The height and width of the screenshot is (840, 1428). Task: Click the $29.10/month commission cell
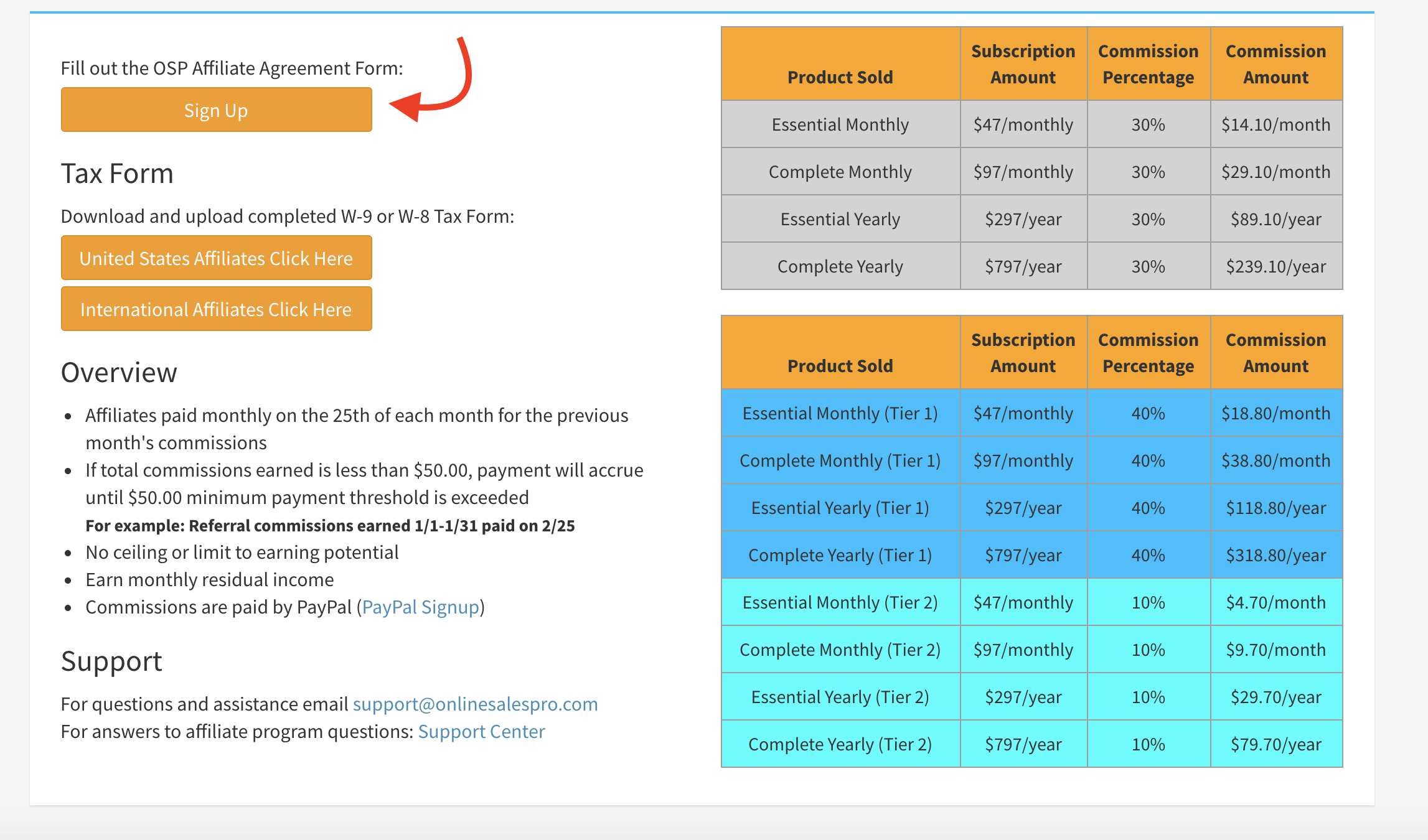tap(1276, 172)
